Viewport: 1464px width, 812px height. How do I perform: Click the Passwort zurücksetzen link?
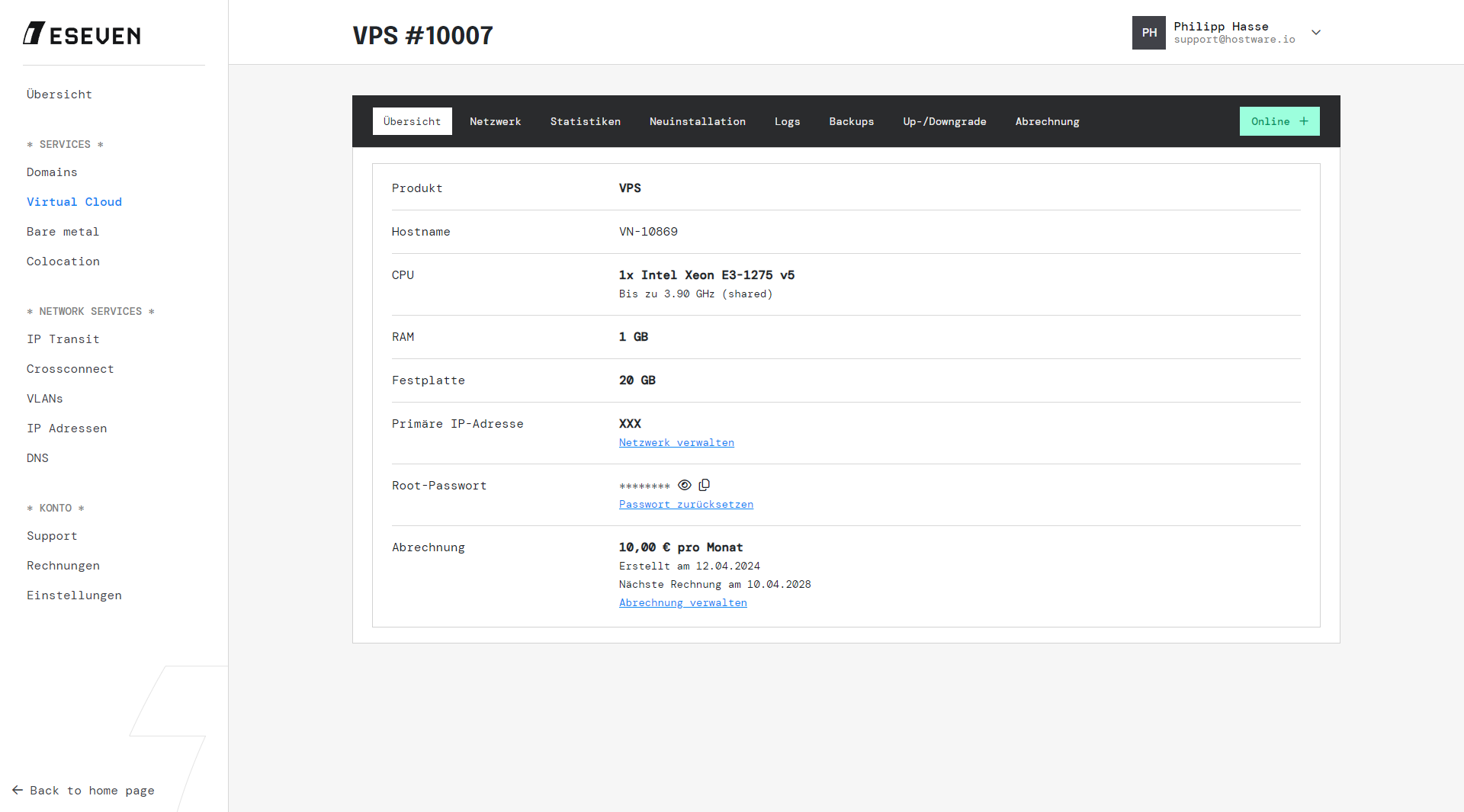tap(686, 505)
